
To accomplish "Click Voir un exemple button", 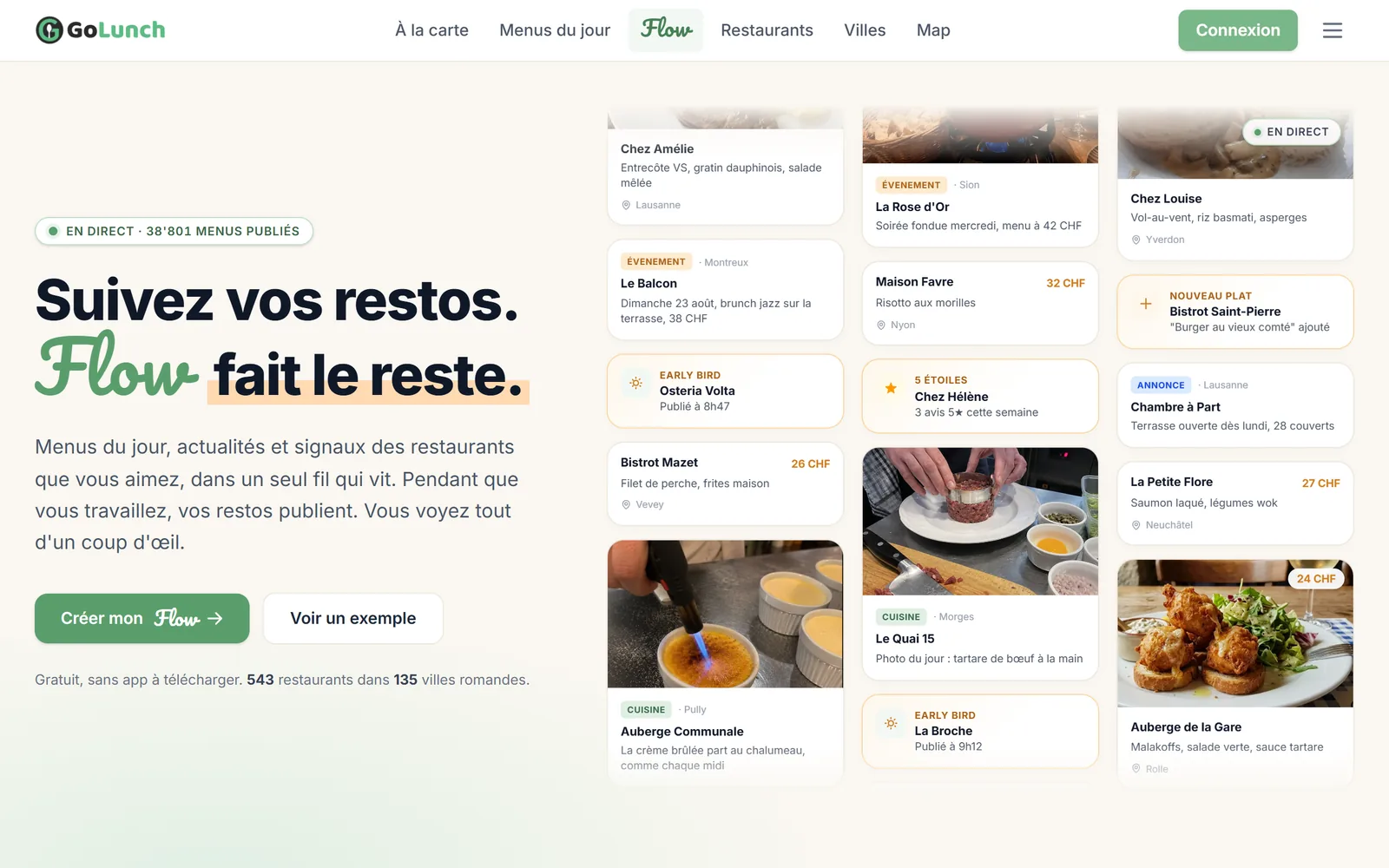I will (353, 618).
